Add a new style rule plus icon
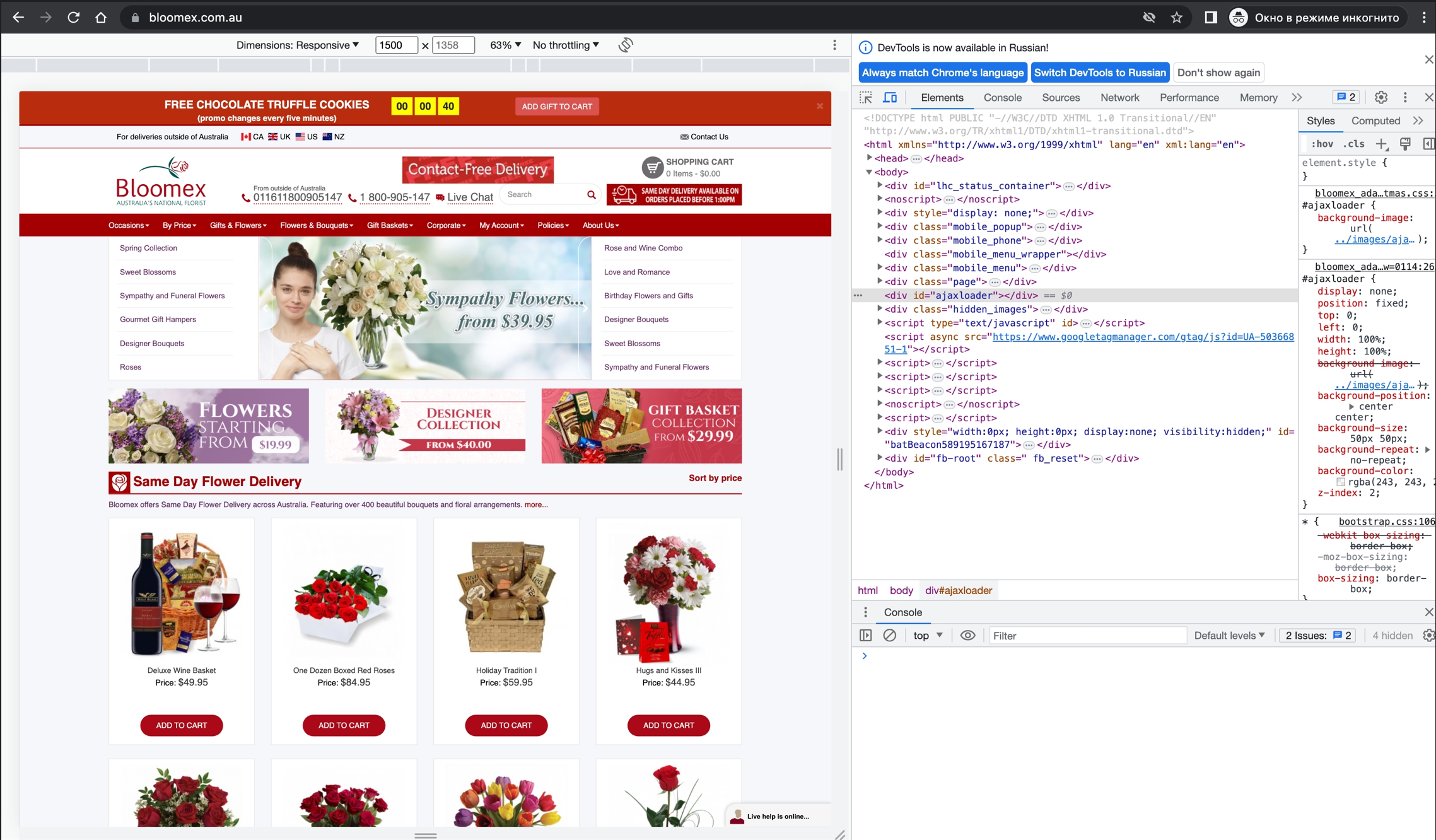Viewport: 1436px width, 840px height. [x=1381, y=144]
